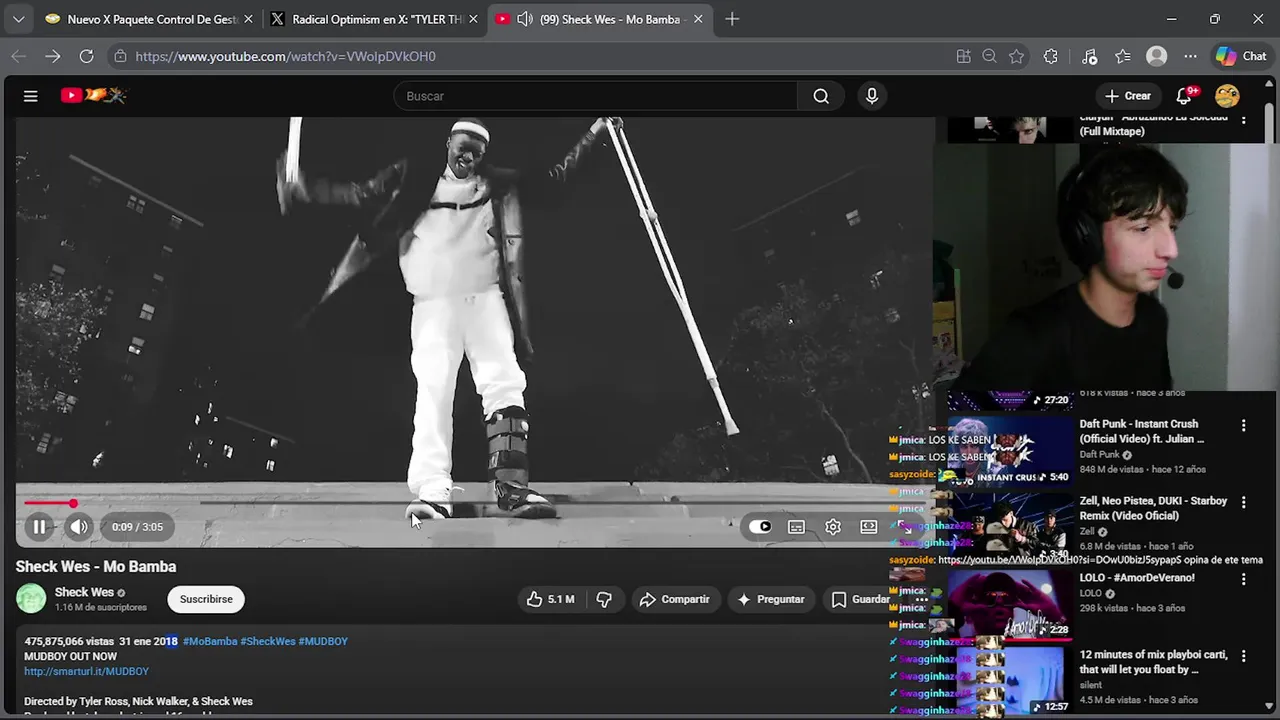Close the Mo Bamba YouTube tab

(698, 19)
